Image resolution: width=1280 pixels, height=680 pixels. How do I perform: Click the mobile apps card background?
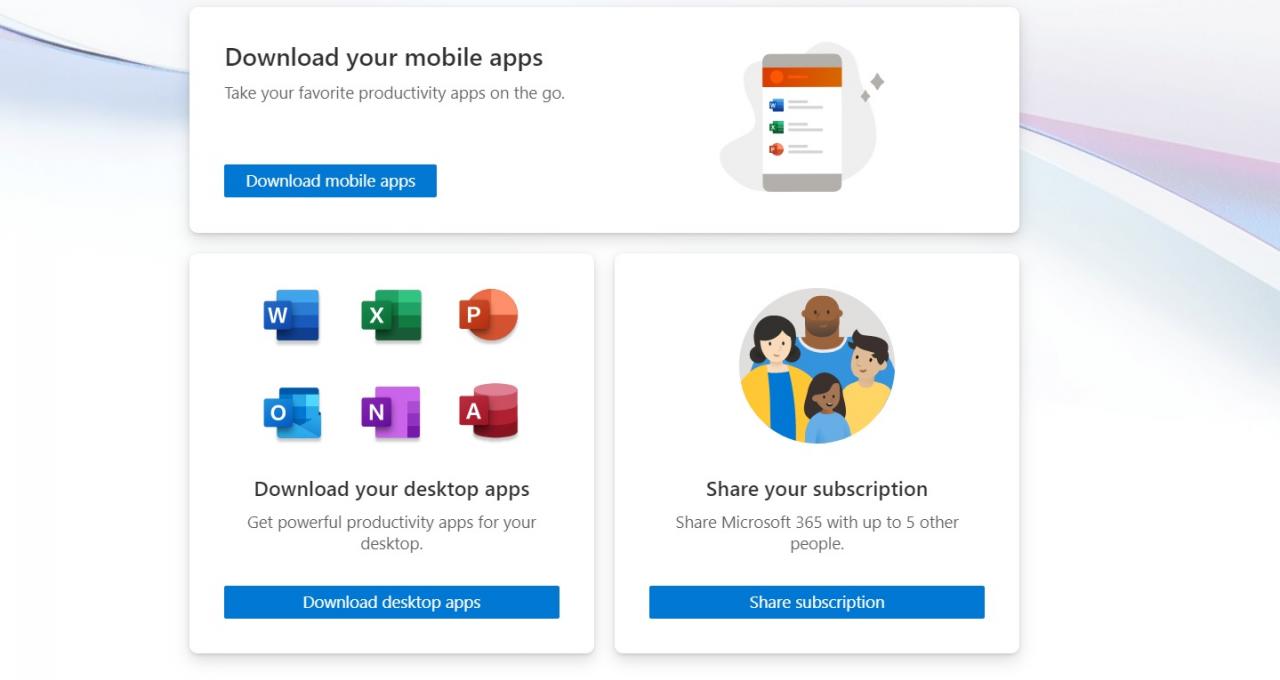point(600,130)
